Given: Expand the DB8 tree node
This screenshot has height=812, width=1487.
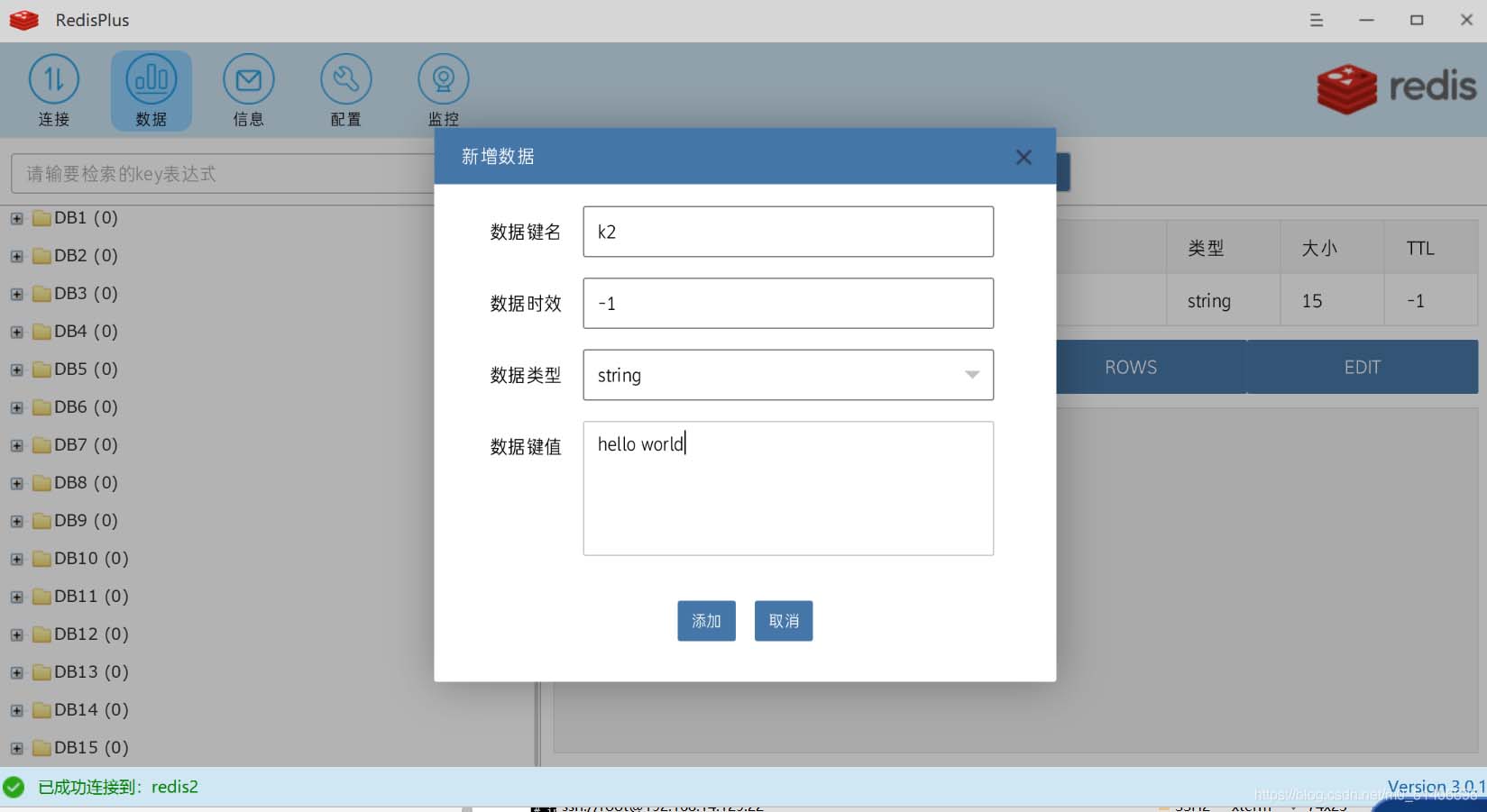Looking at the screenshot, I should (16, 483).
